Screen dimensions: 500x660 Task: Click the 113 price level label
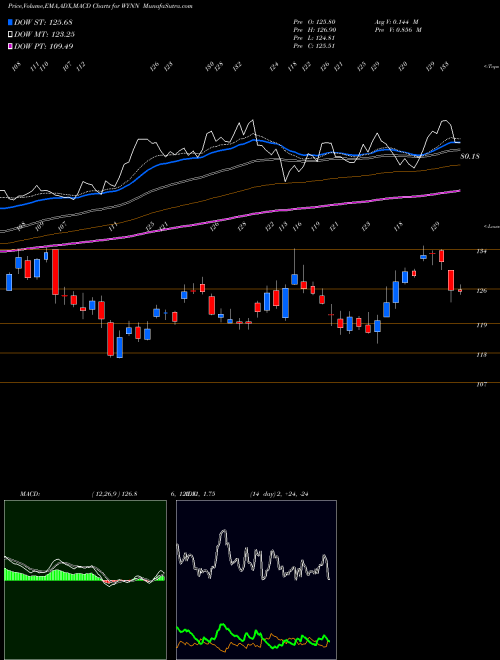[482, 354]
